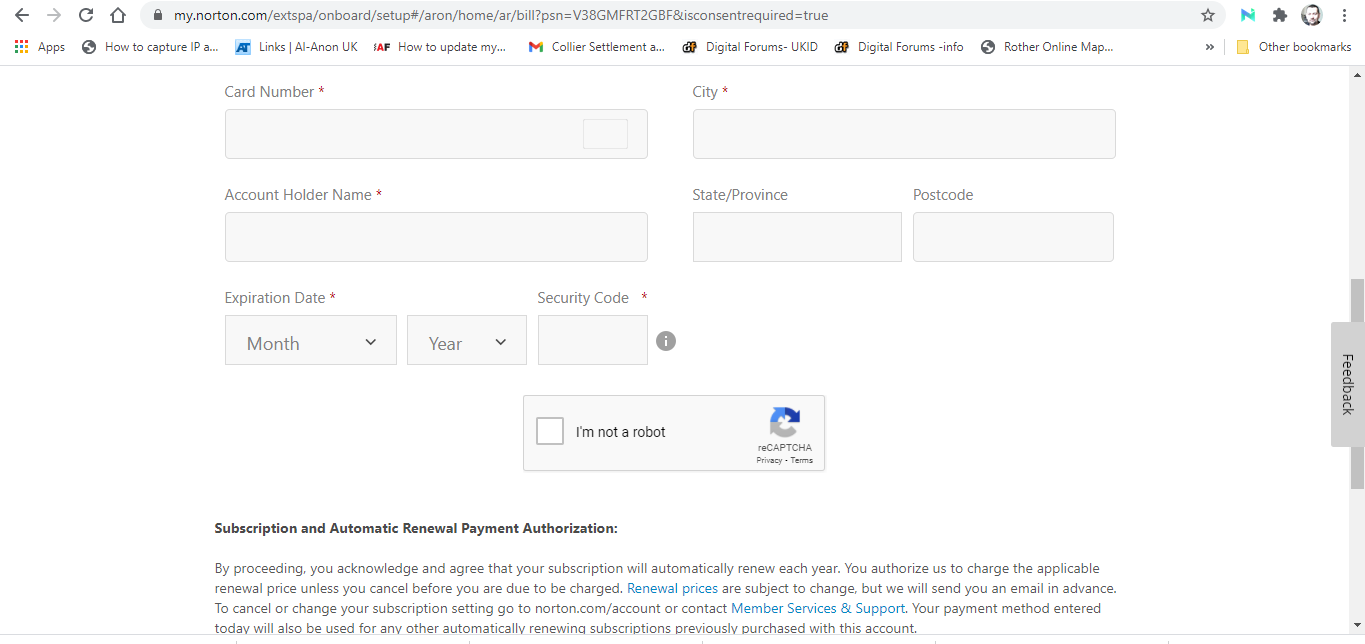Open the Apps grid shortcut

40,47
